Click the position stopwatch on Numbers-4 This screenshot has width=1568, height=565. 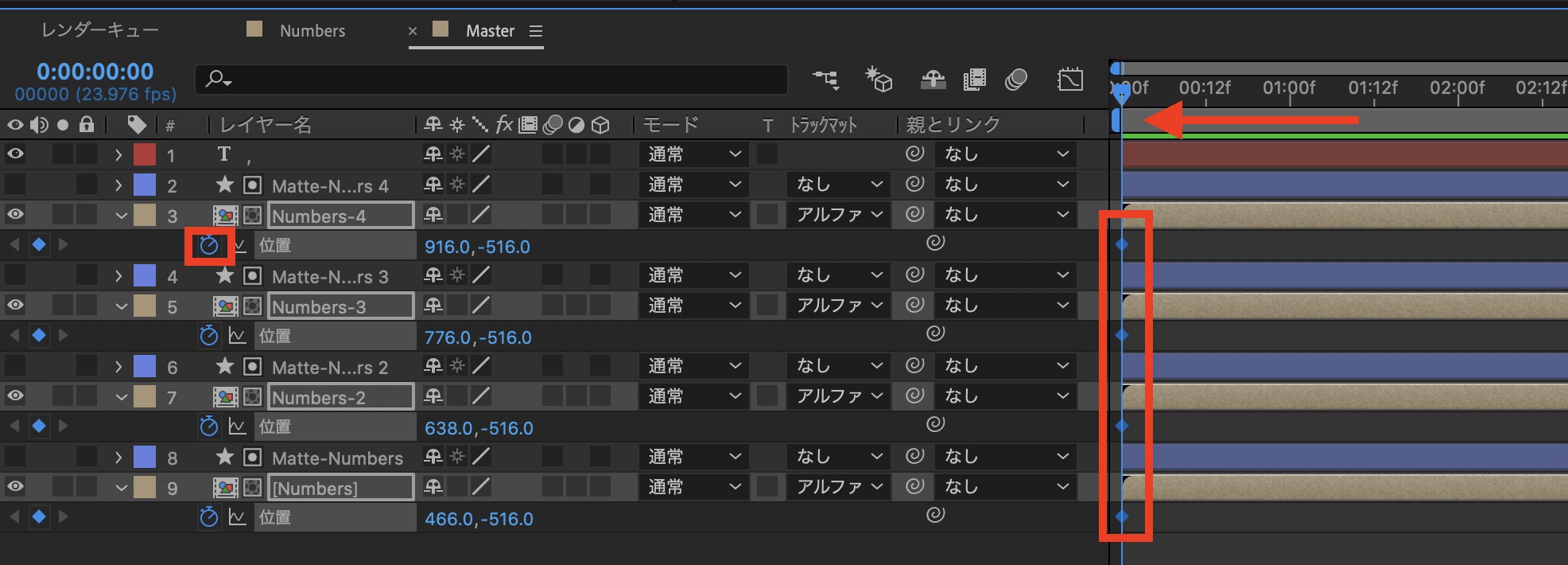click(x=209, y=245)
